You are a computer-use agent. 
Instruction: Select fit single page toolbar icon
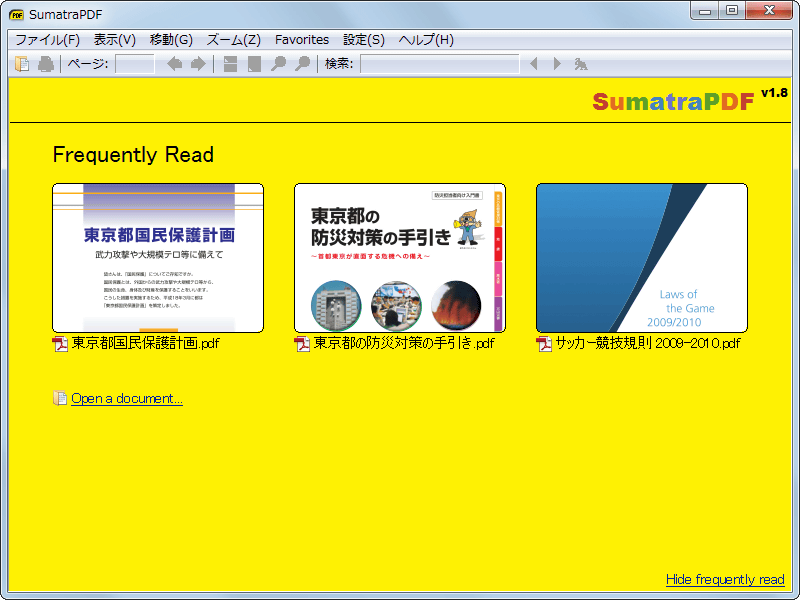(254, 64)
